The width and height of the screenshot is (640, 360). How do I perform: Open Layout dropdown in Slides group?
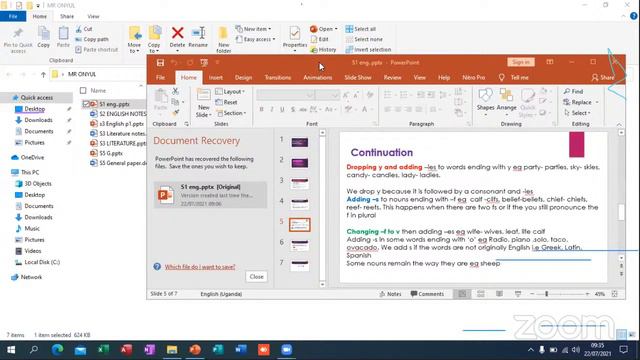(230, 91)
